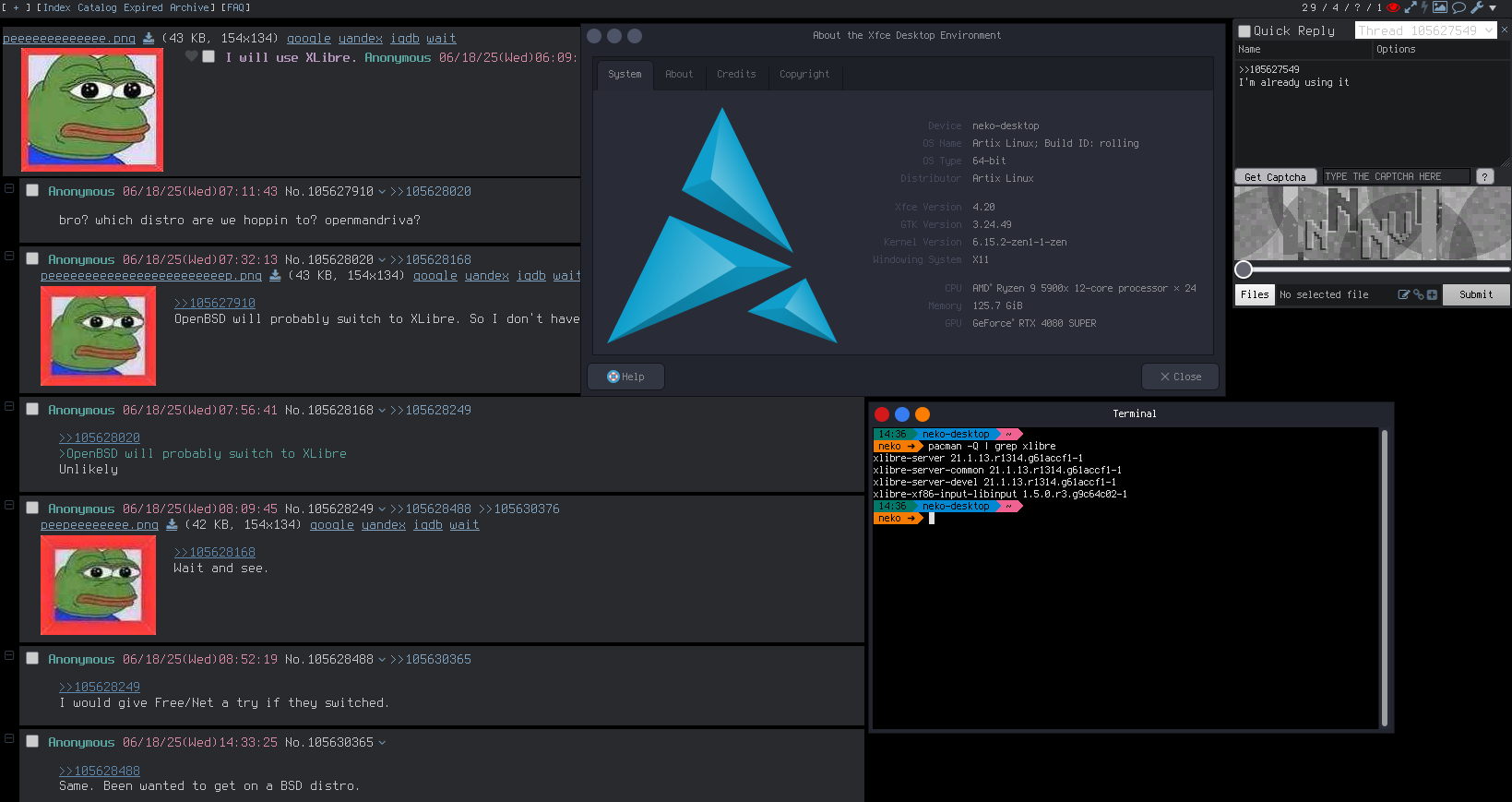Screen dimensions: 1512x802
Task: Open the Catalog navigation link
Action: tap(97, 7)
